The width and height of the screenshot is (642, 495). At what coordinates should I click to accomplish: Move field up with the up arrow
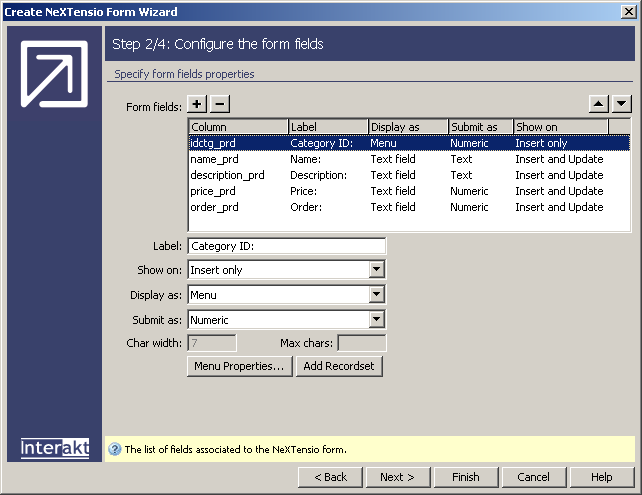click(599, 104)
